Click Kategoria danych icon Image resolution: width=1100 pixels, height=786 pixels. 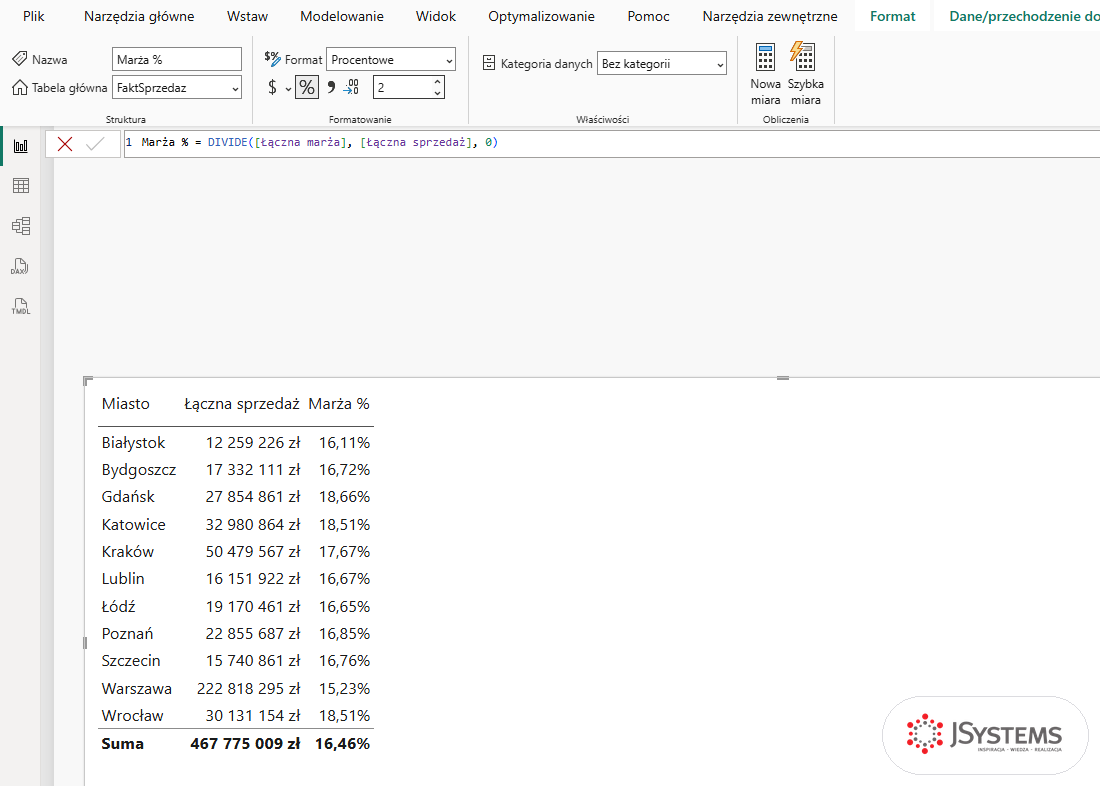(x=489, y=63)
